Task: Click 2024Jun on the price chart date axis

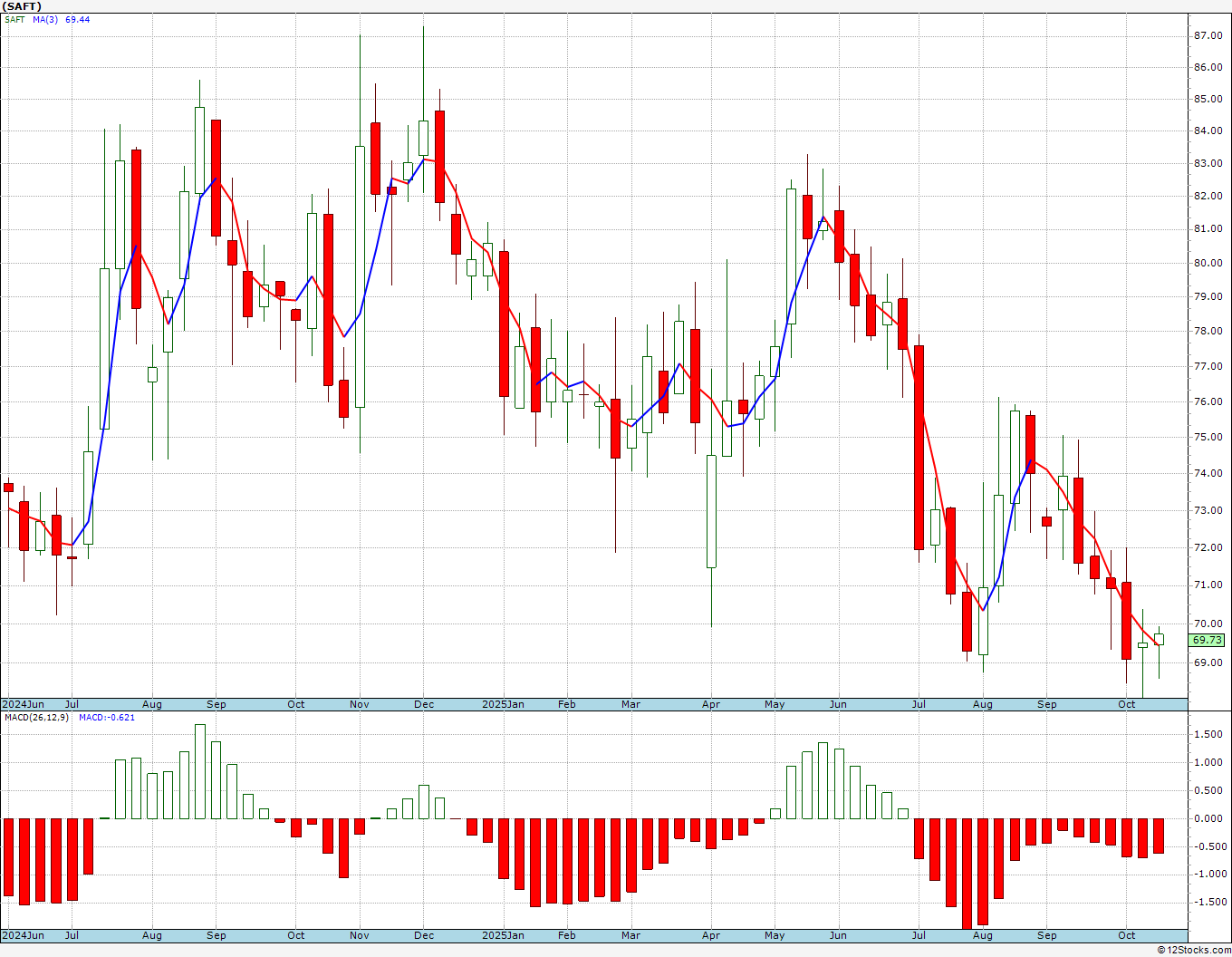Action: pyautogui.click(x=23, y=704)
